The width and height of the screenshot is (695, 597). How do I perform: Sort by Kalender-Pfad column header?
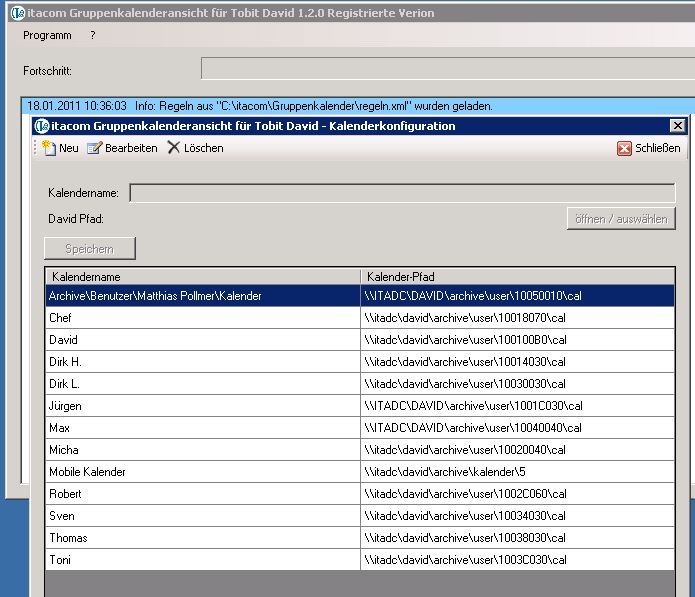(x=518, y=277)
